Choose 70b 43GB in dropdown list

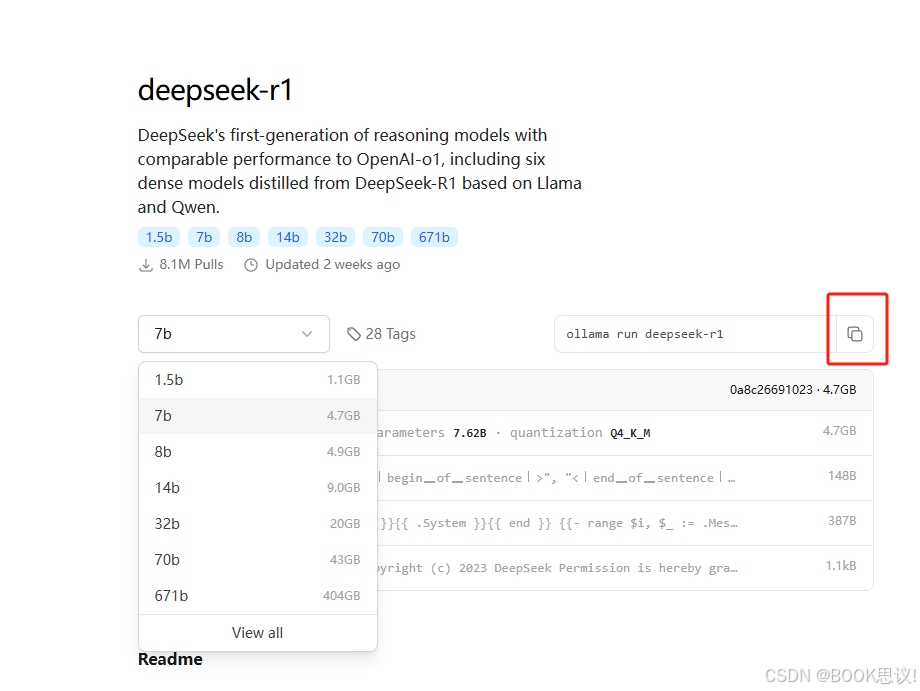click(x=258, y=560)
